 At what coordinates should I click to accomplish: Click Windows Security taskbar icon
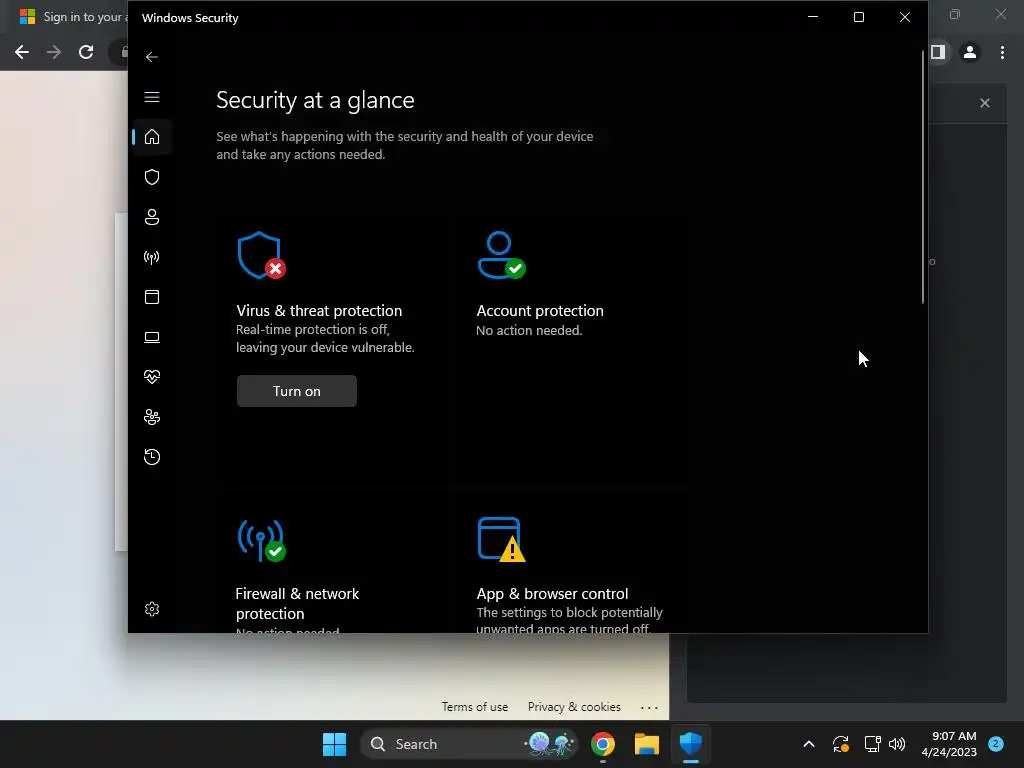click(690, 744)
